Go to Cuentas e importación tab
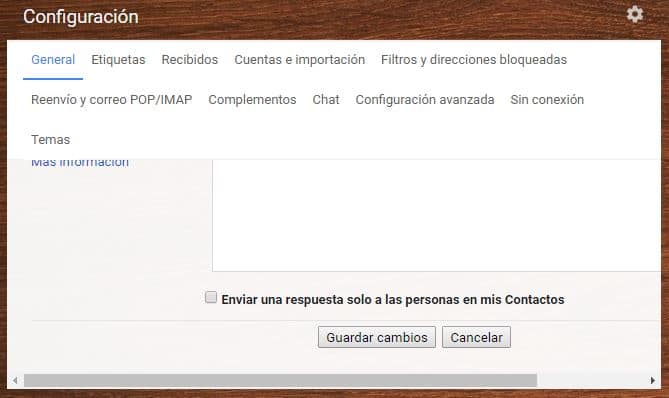 (300, 60)
